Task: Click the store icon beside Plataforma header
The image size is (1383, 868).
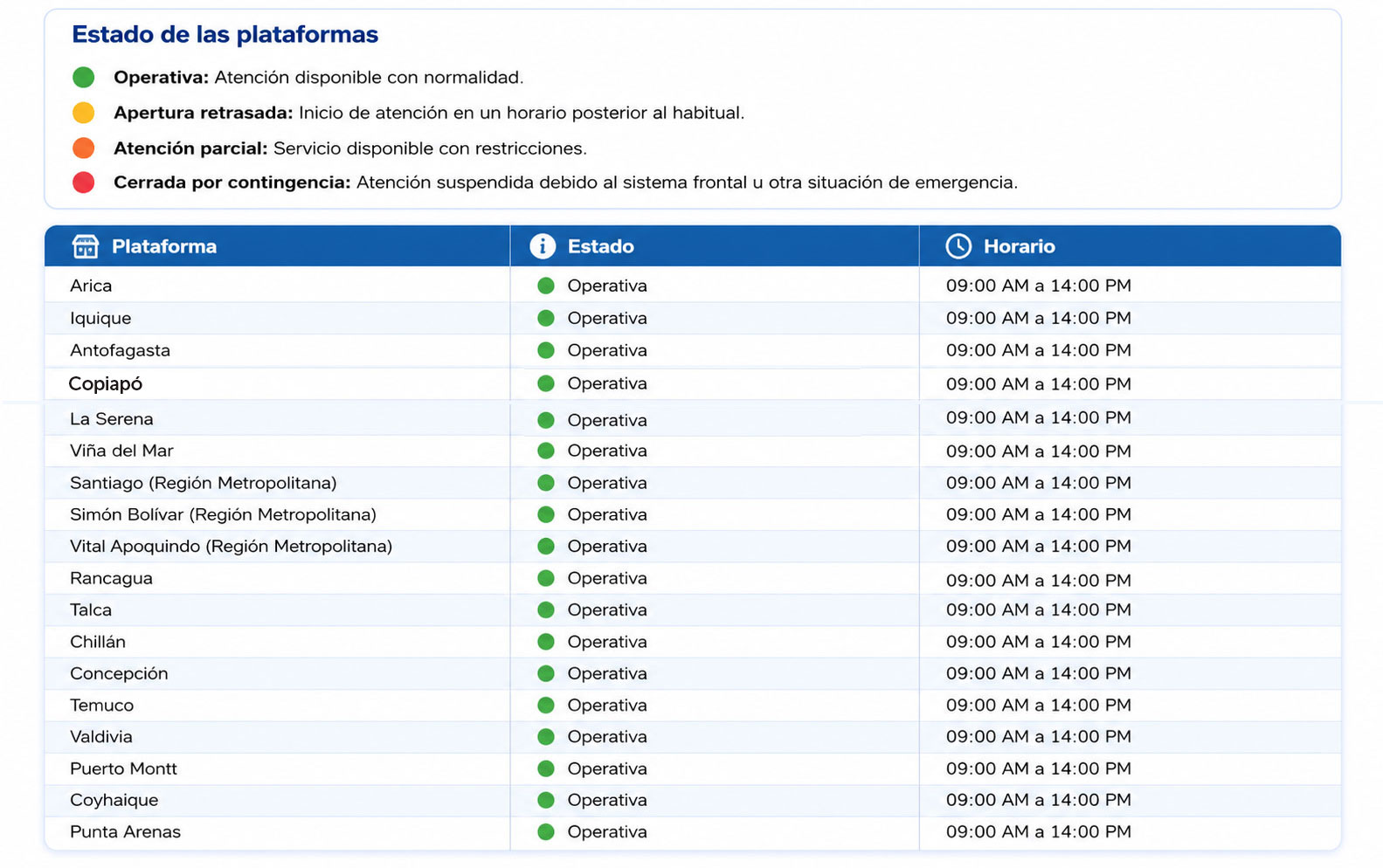Action: click(85, 247)
